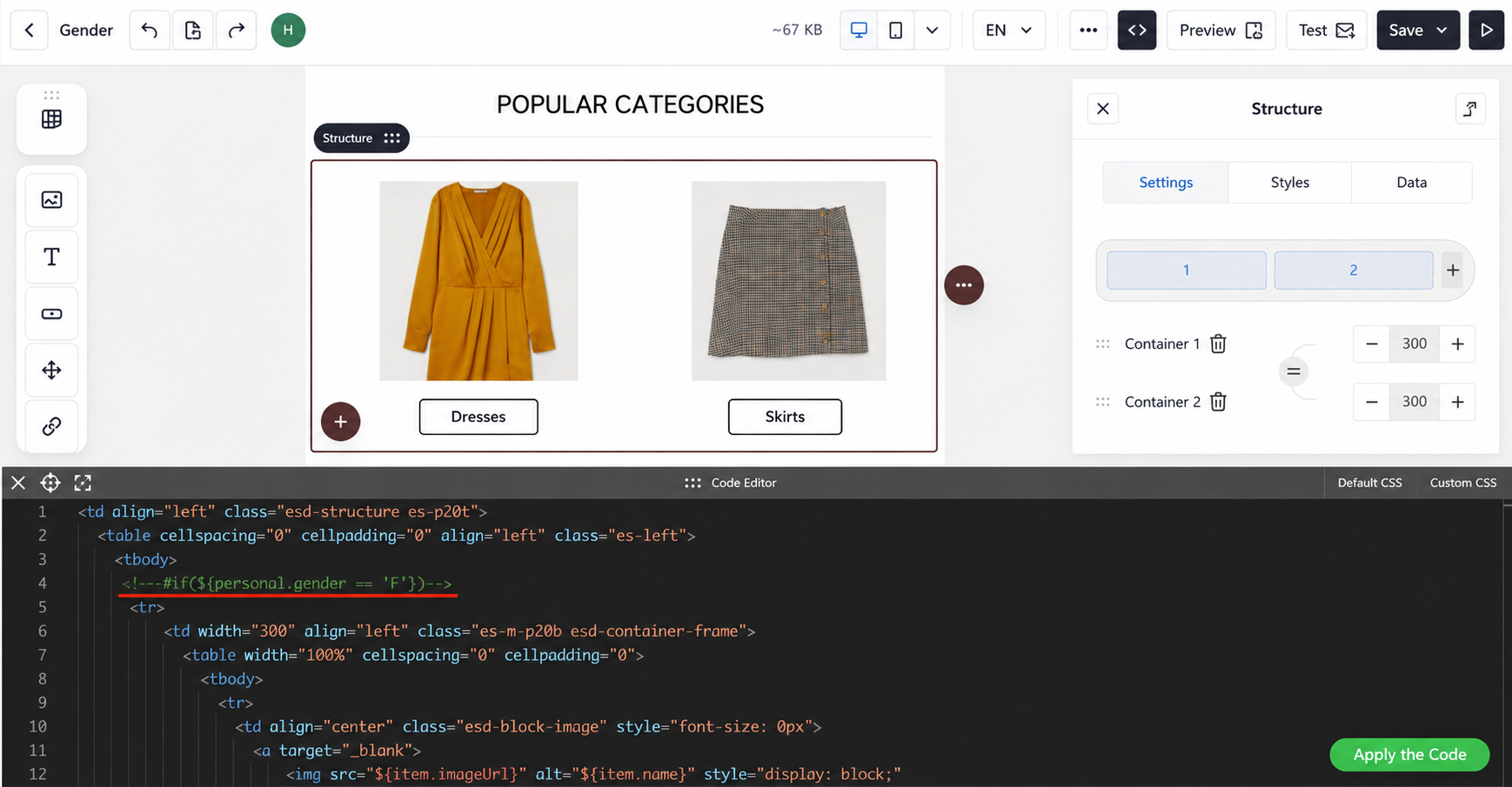The image size is (1512, 787).
Task: Grab Container 2 drag handle
Action: (1103, 402)
